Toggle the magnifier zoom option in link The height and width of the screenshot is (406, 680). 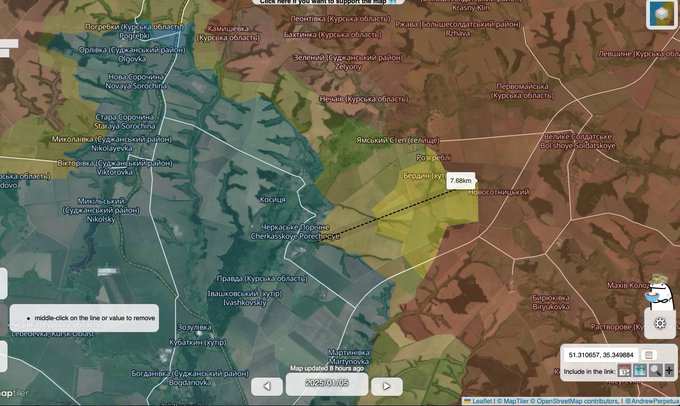[x=656, y=371]
